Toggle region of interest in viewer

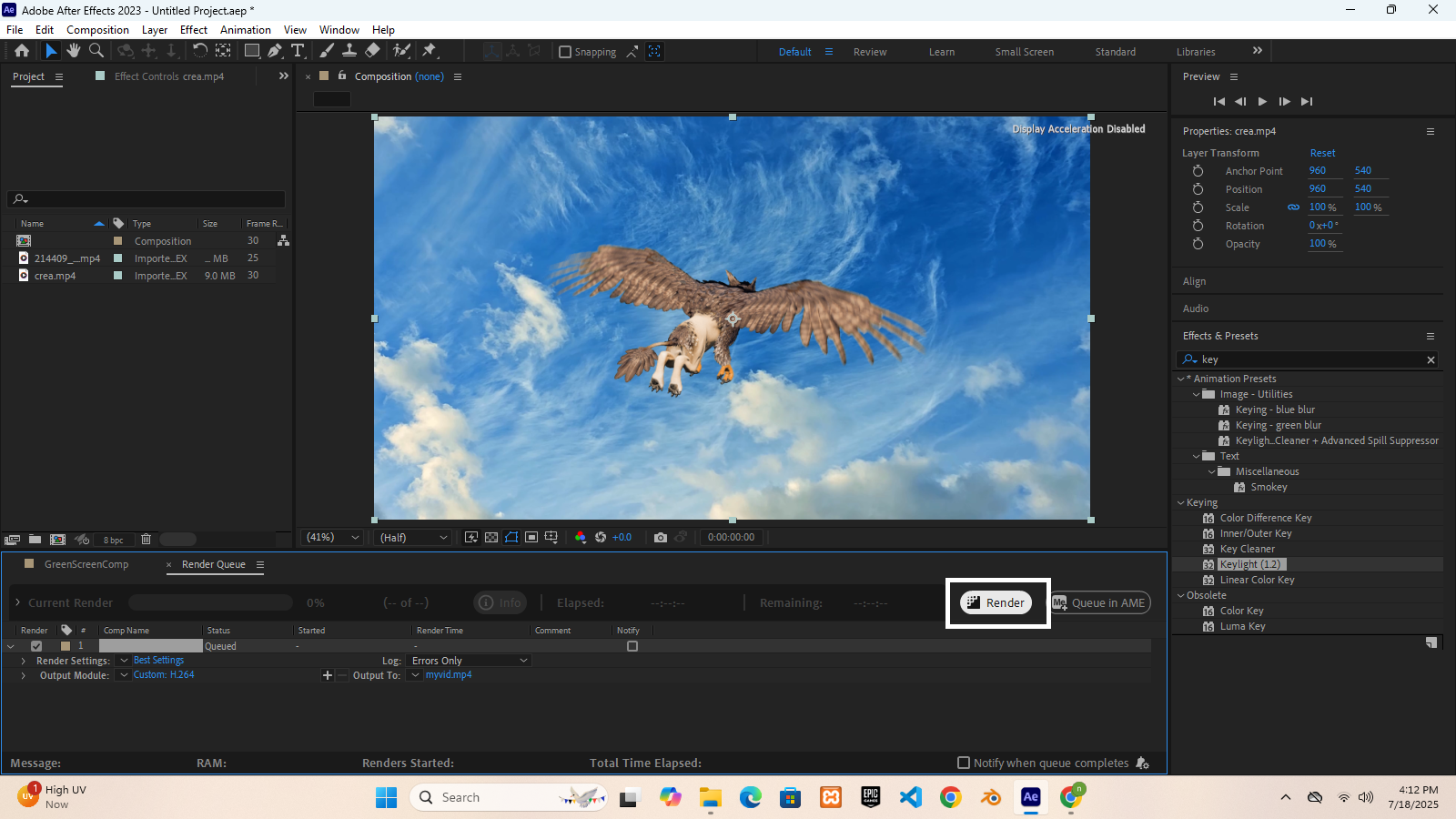[531, 538]
